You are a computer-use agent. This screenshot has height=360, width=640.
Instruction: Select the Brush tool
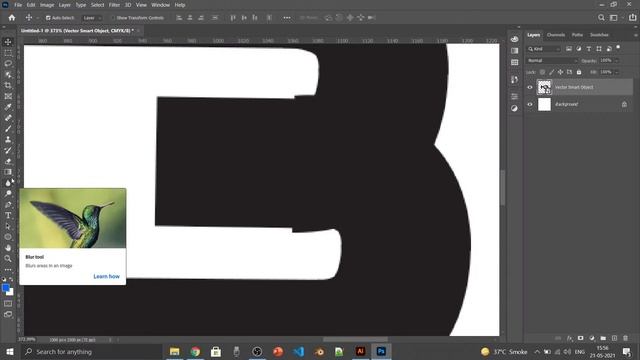tap(8, 129)
